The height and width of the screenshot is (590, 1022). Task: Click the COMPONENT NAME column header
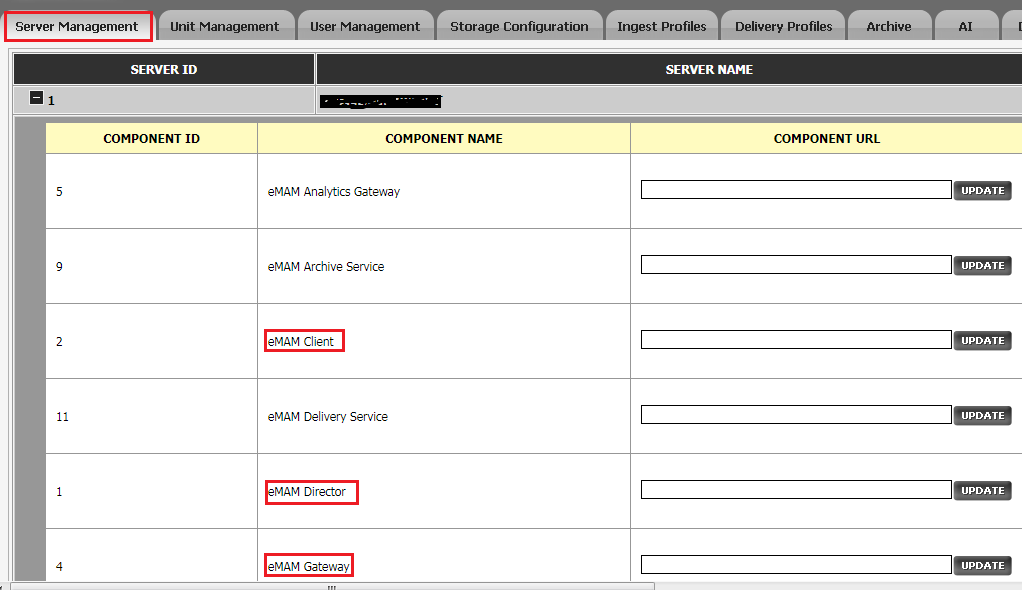point(444,138)
